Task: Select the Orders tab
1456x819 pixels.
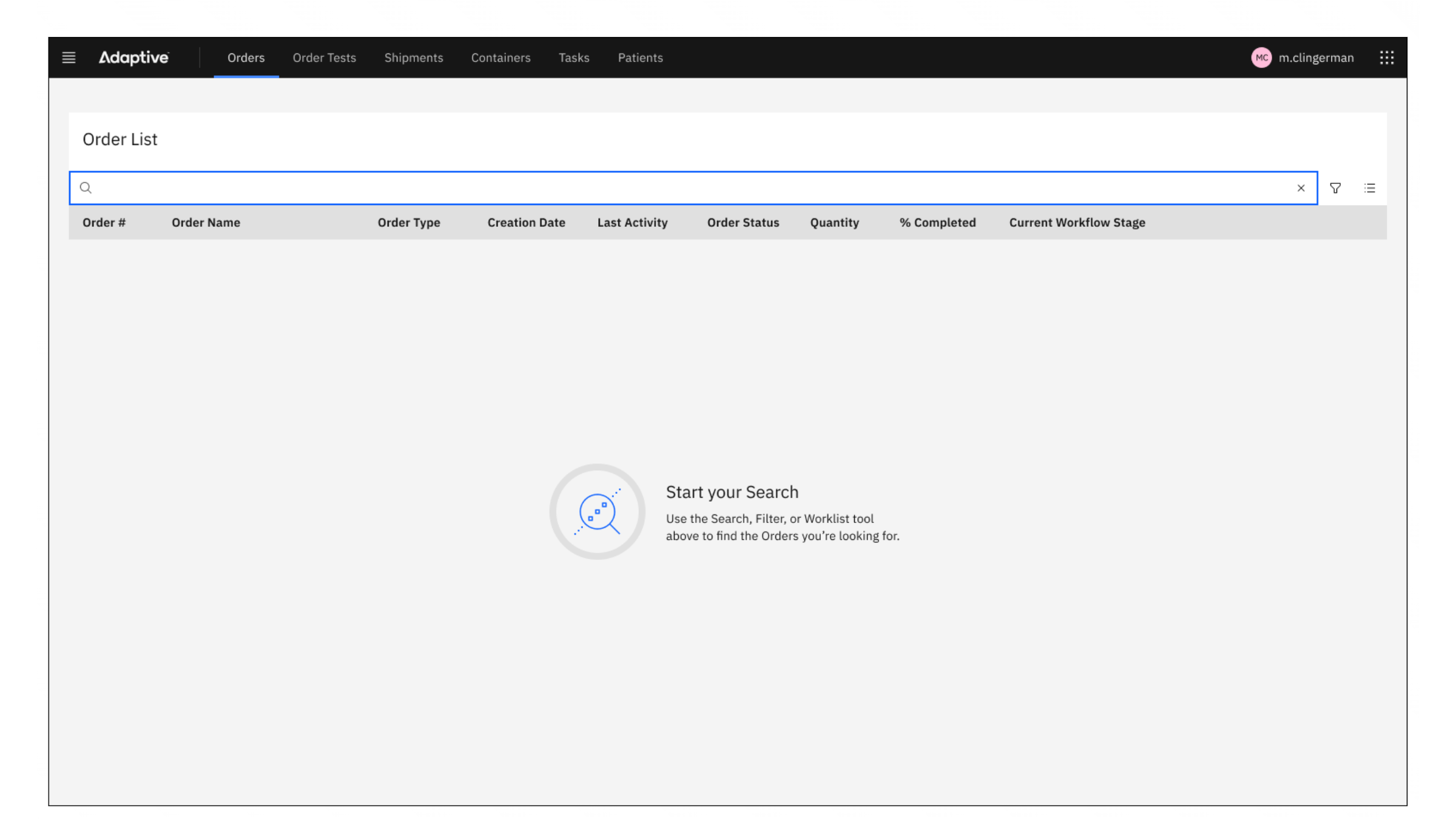Action: [x=246, y=58]
